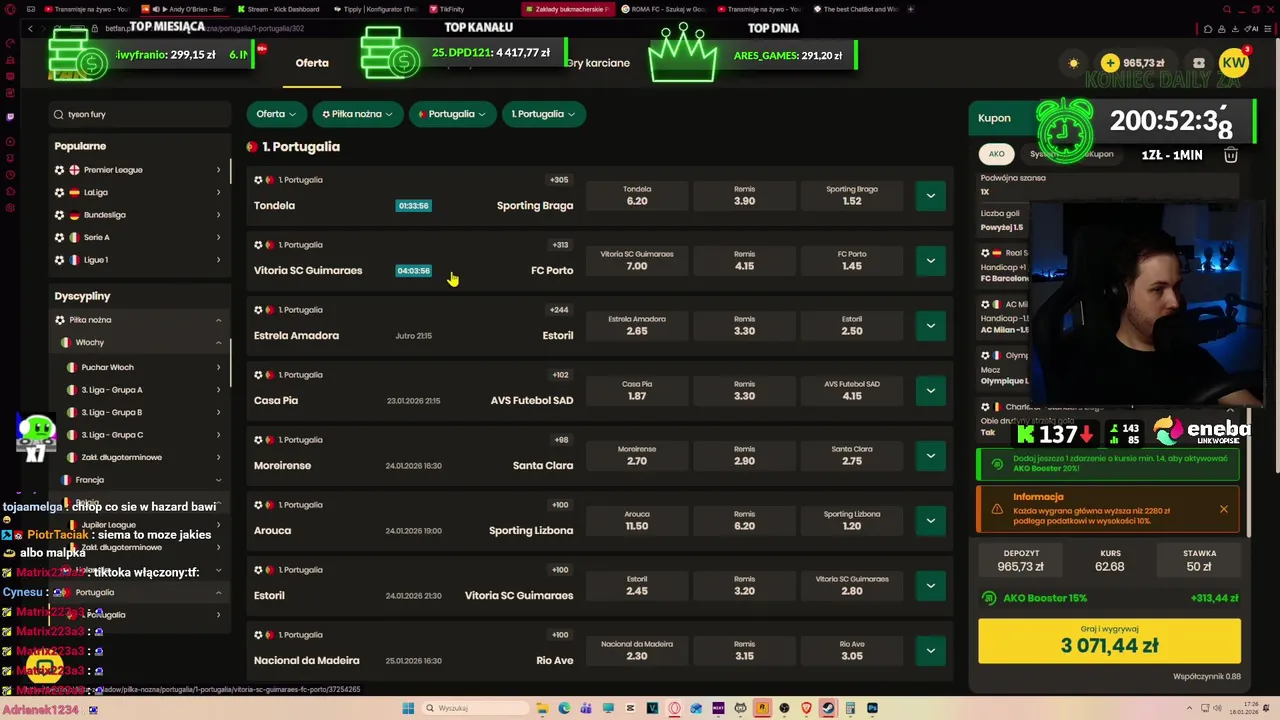Open the KW user avatar menu
The image size is (1280, 720).
pos(1234,63)
